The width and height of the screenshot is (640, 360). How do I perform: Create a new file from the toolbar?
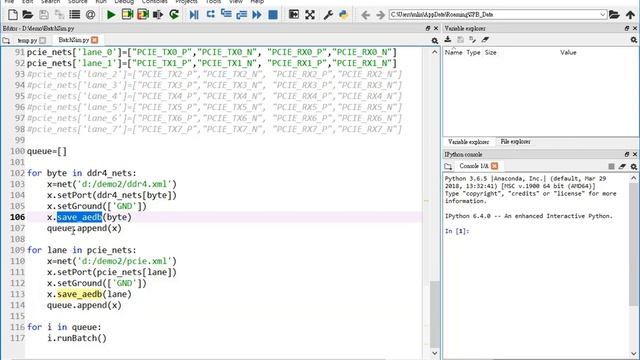point(13,15)
